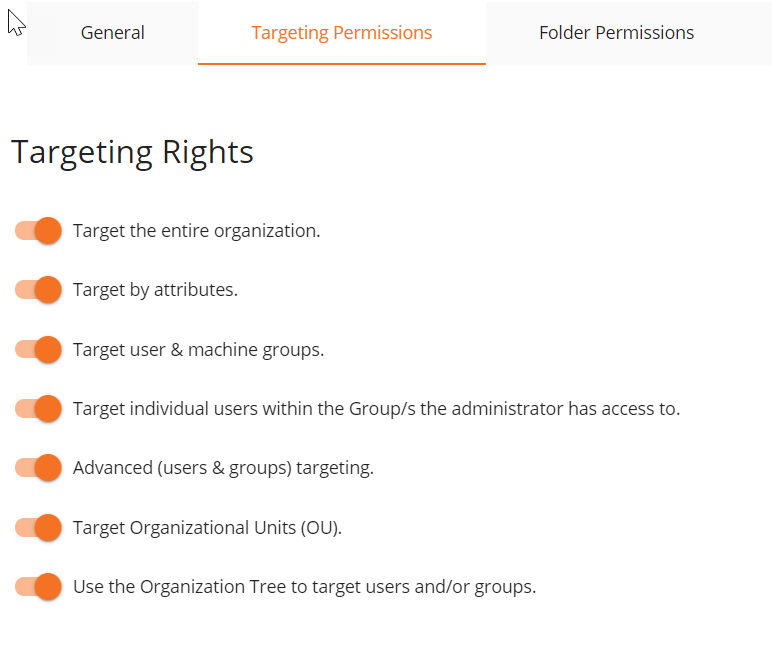Click the 'Target the entire organization.' label text

click(x=196, y=231)
